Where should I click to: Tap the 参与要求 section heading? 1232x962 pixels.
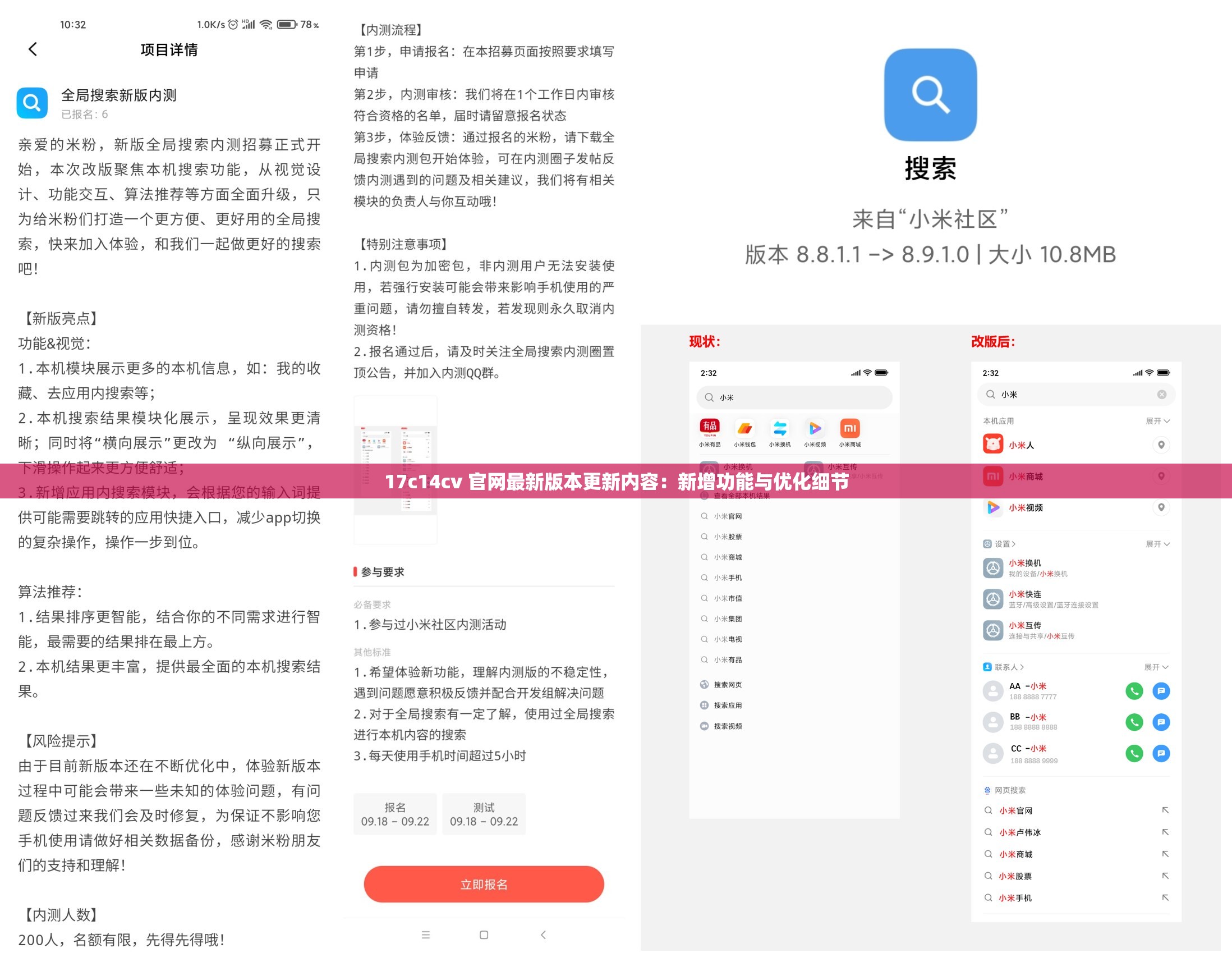(383, 571)
